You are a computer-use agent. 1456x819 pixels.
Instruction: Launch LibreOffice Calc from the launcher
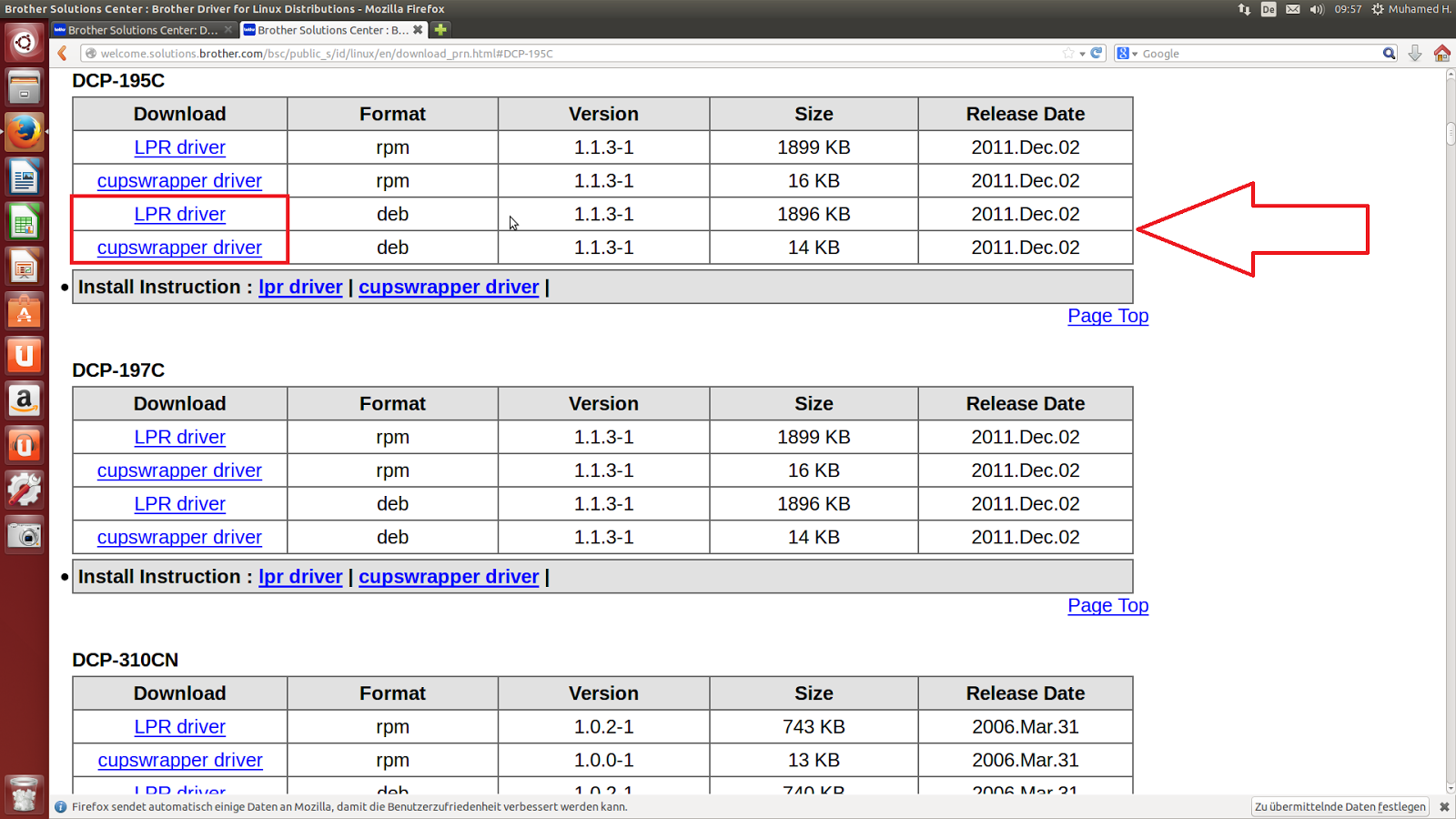(25, 222)
